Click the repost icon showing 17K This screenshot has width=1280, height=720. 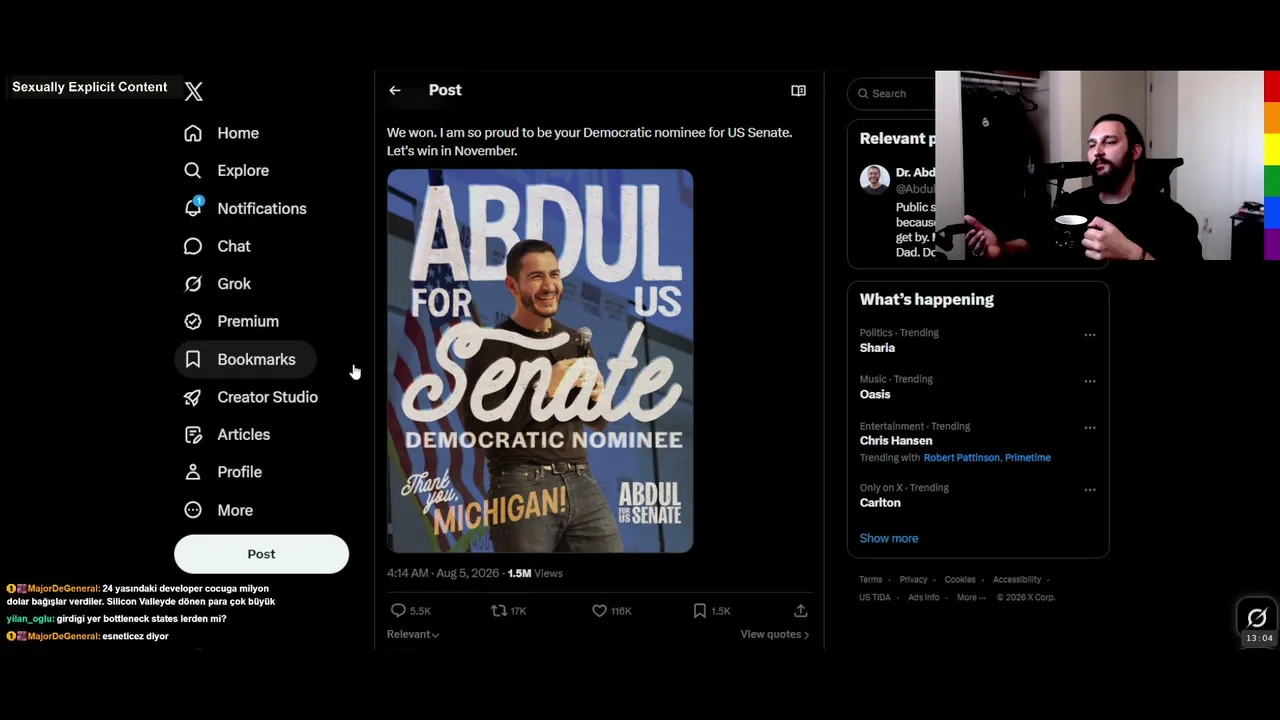pos(499,610)
